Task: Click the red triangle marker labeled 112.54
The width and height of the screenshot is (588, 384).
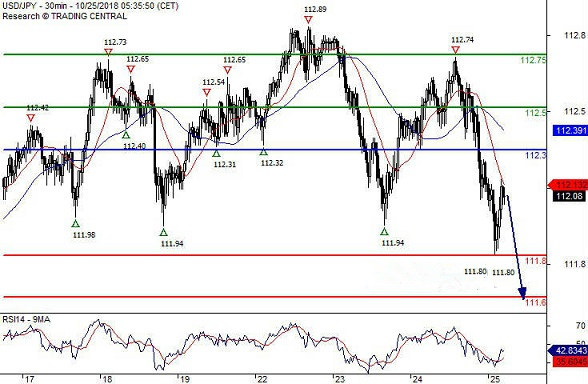Action: coord(207,92)
